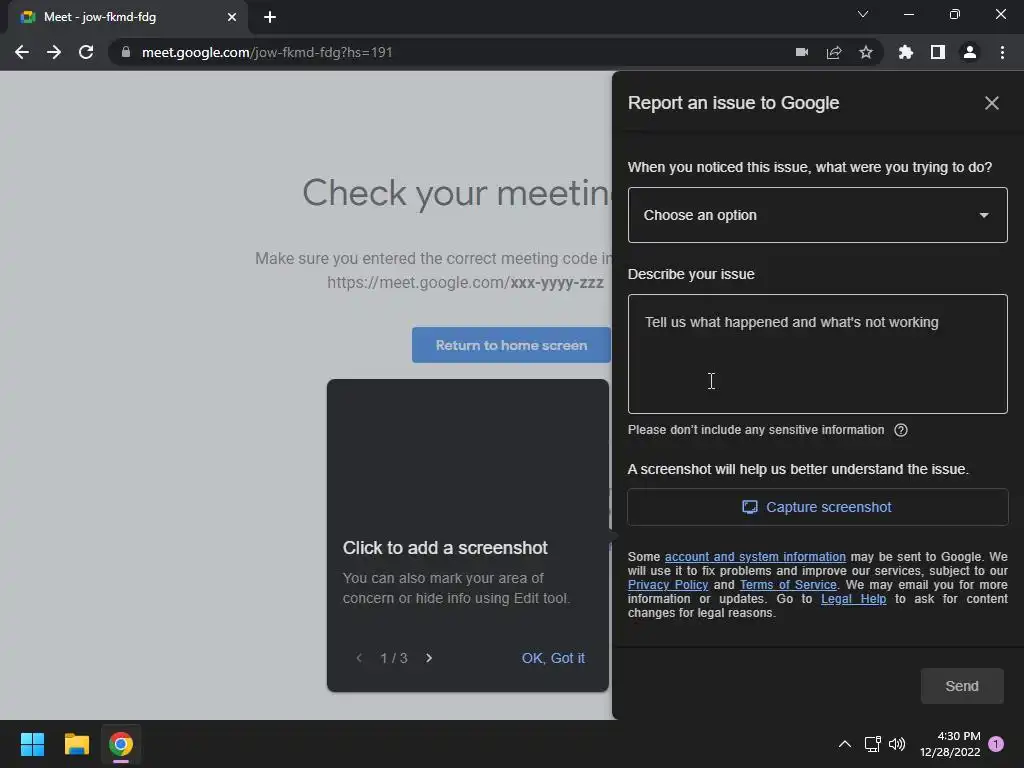Open the network status tray icon
The image size is (1024, 768).
[x=872, y=744]
